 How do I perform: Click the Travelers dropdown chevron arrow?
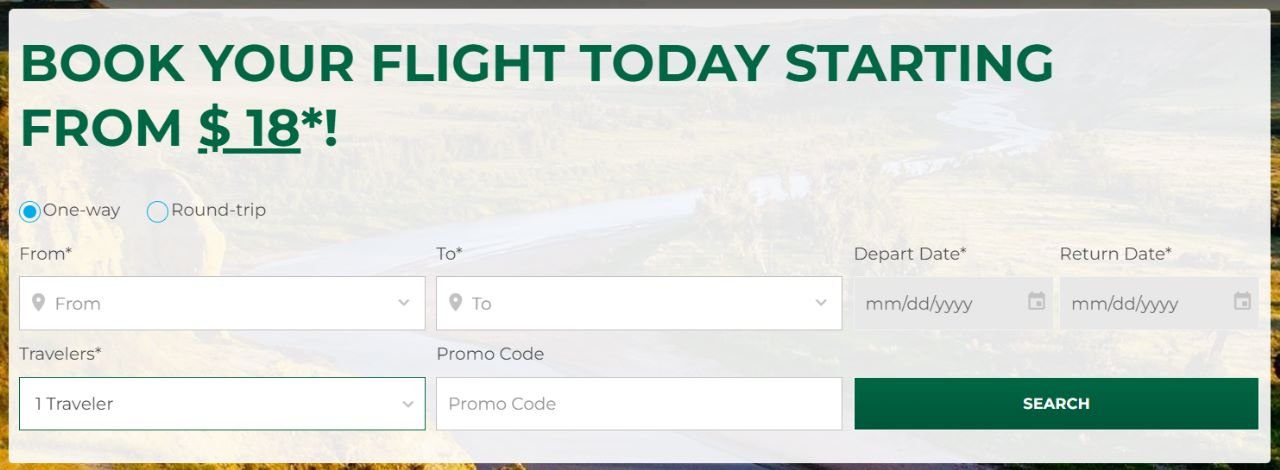click(x=407, y=404)
